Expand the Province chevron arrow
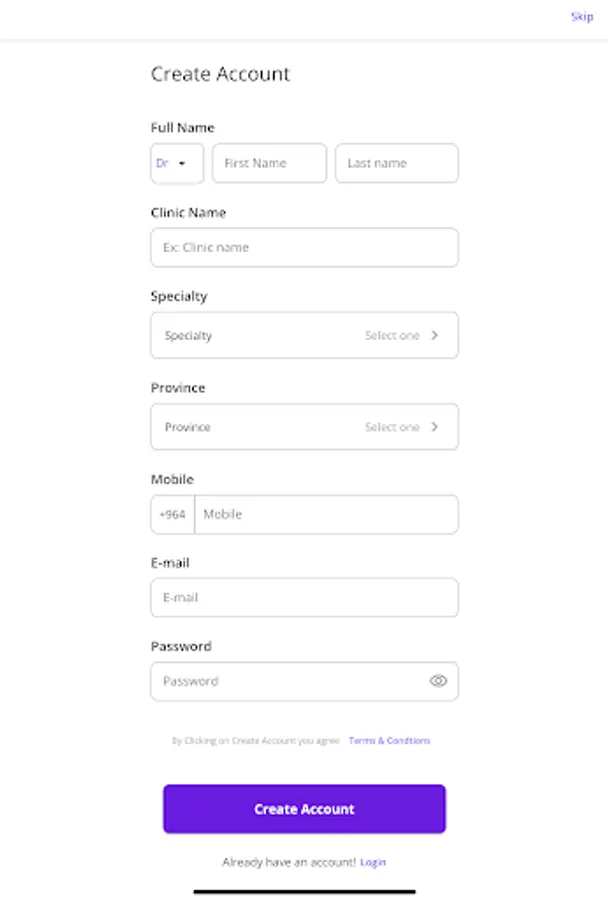 (435, 427)
